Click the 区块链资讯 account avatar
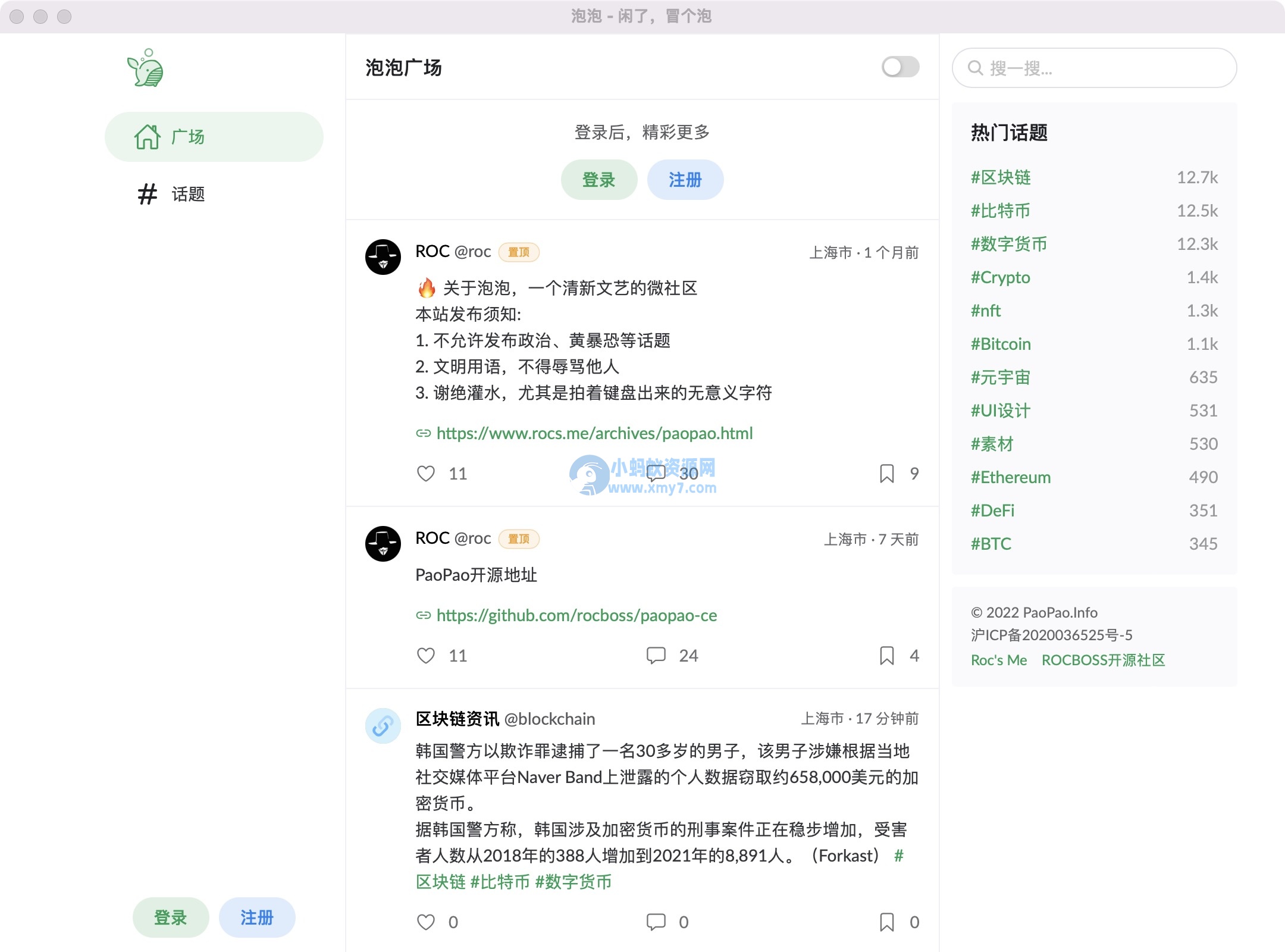The height and width of the screenshot is (952, 1285). pyautogui.click(x=383, y=726)
